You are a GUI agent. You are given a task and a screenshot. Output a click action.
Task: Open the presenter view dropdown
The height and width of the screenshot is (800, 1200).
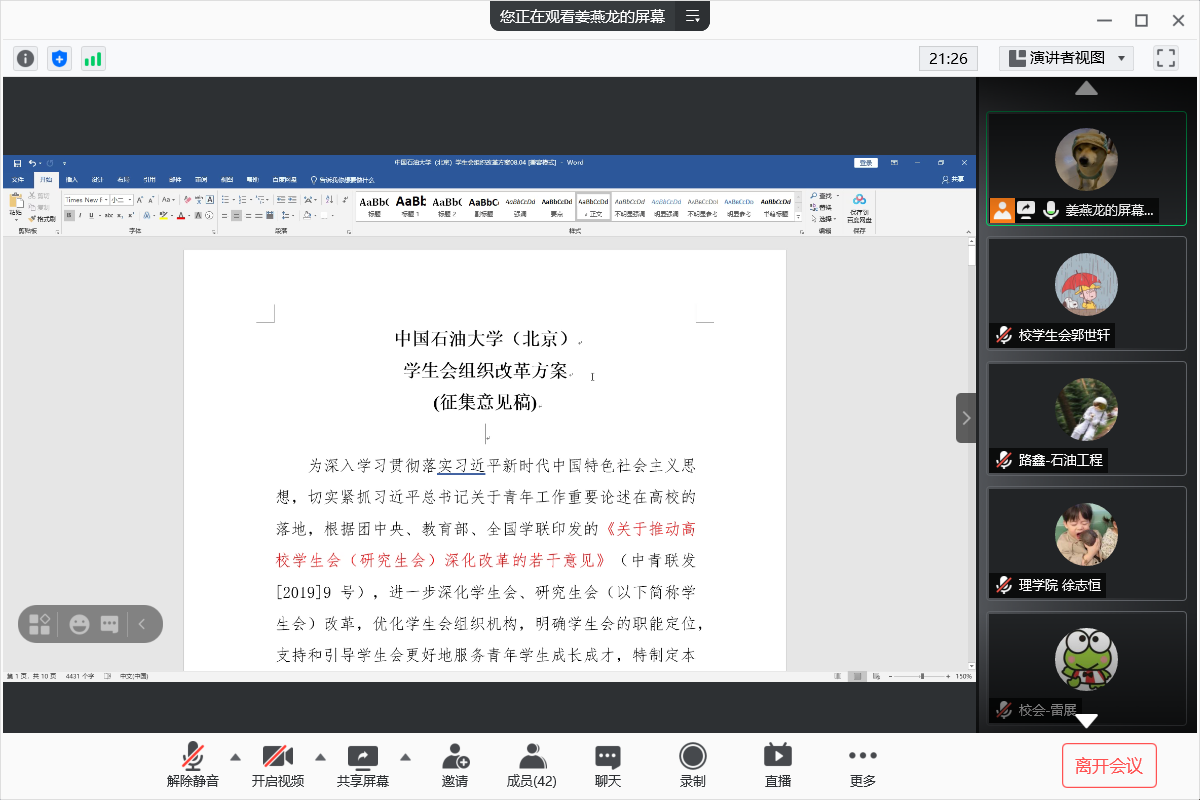click(x=1066, y=58)
